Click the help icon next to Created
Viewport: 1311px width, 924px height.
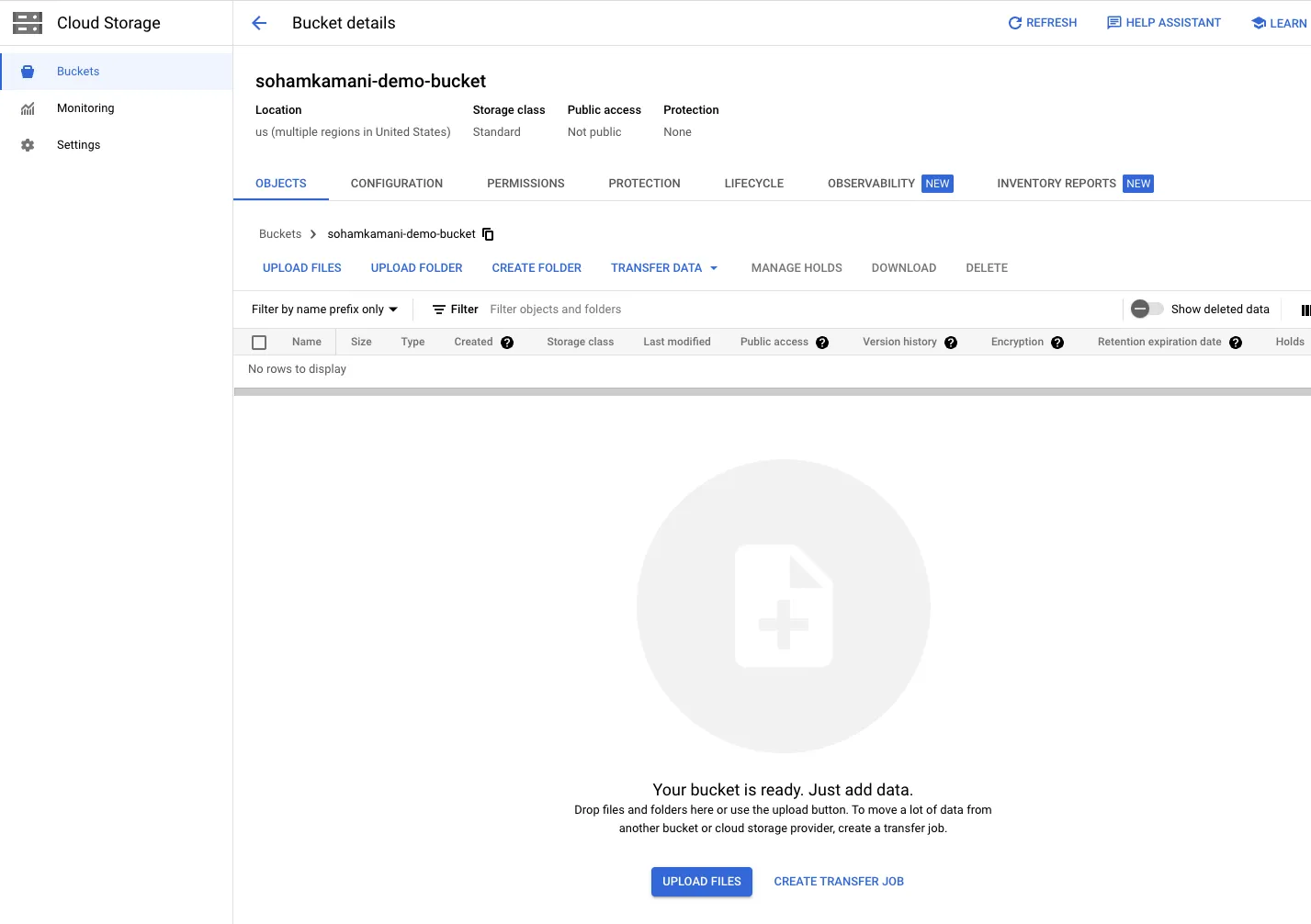click(507, 343)
